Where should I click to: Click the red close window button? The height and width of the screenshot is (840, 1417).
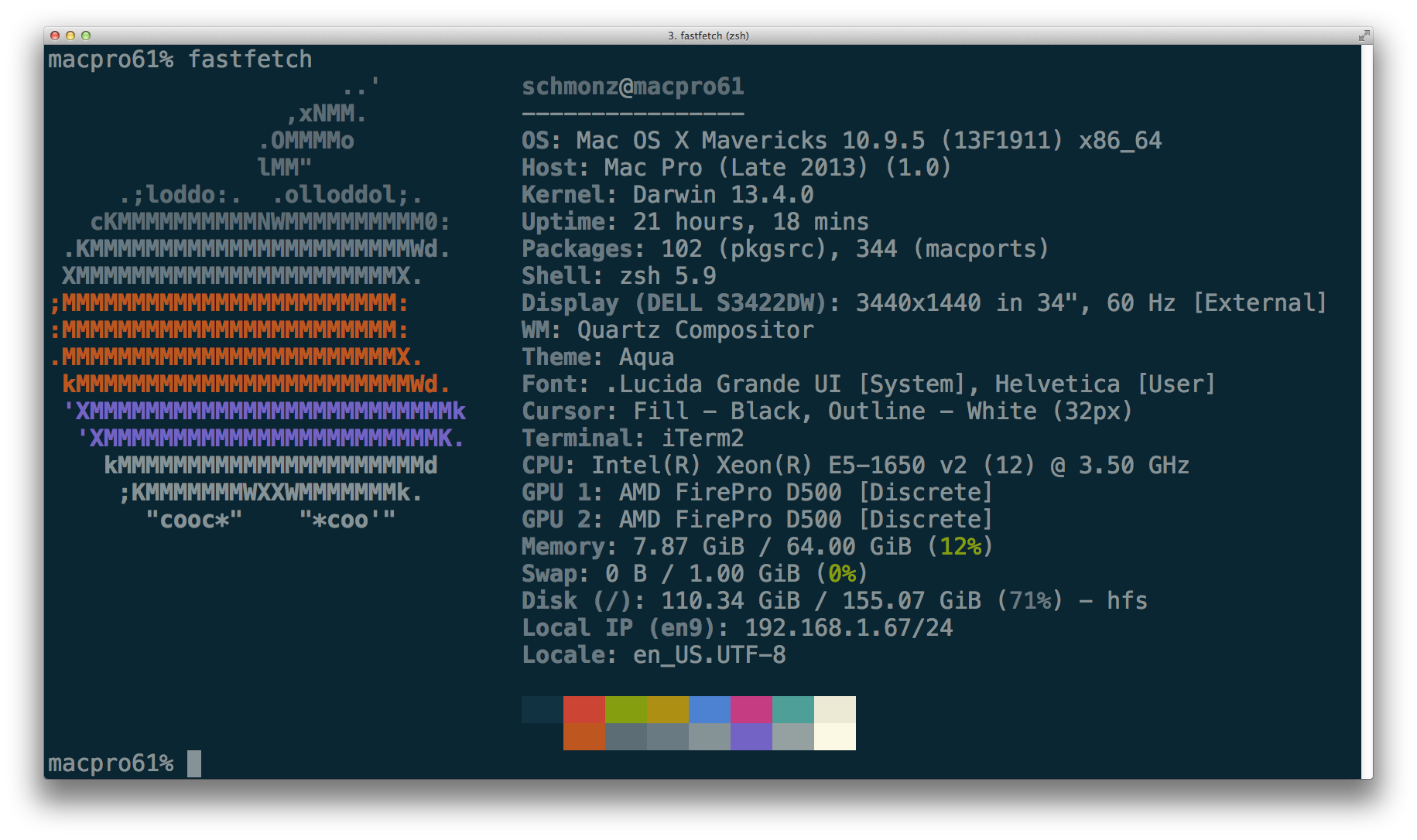55,36
